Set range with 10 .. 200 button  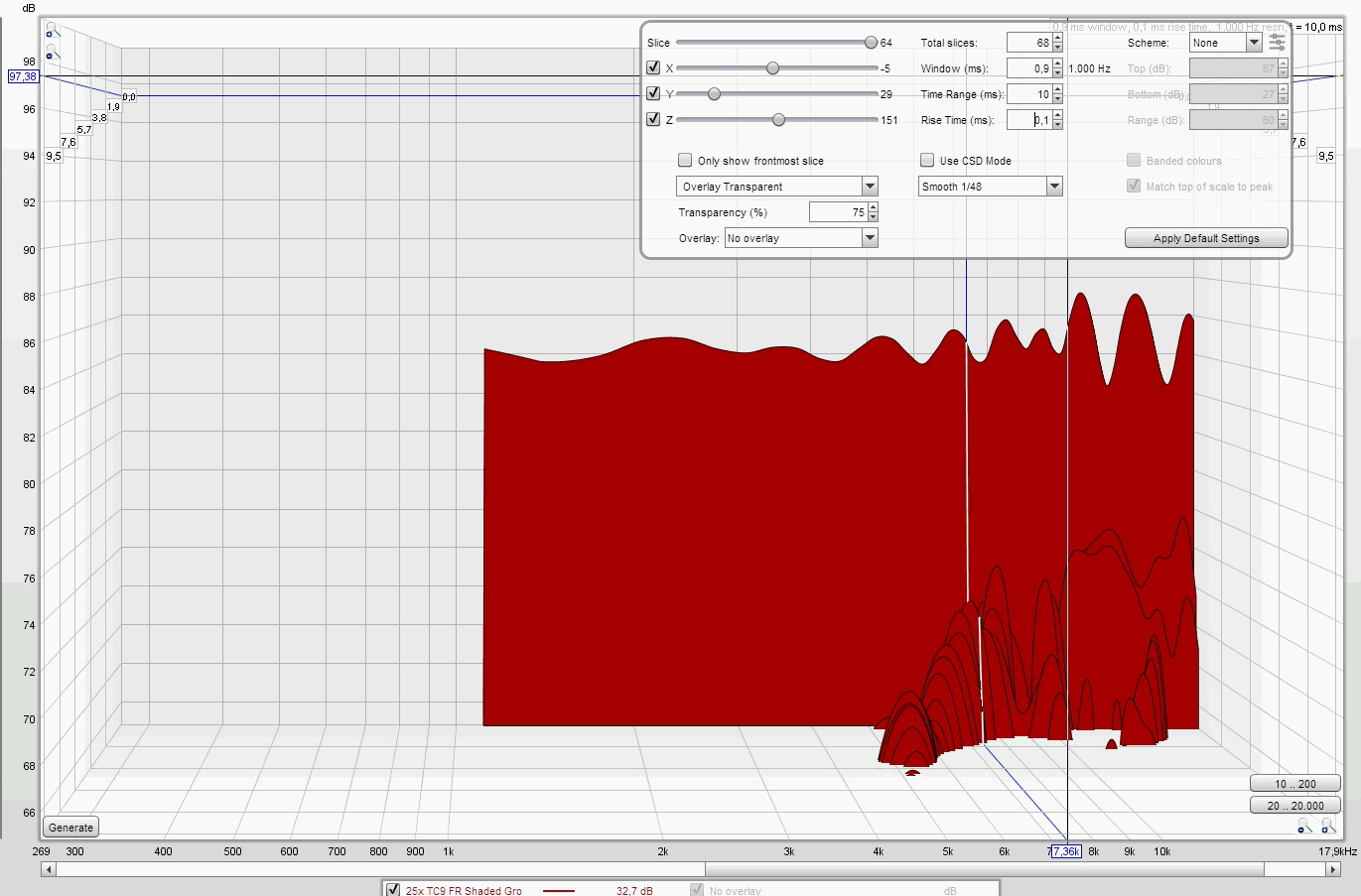click(x=1295, y=784)
